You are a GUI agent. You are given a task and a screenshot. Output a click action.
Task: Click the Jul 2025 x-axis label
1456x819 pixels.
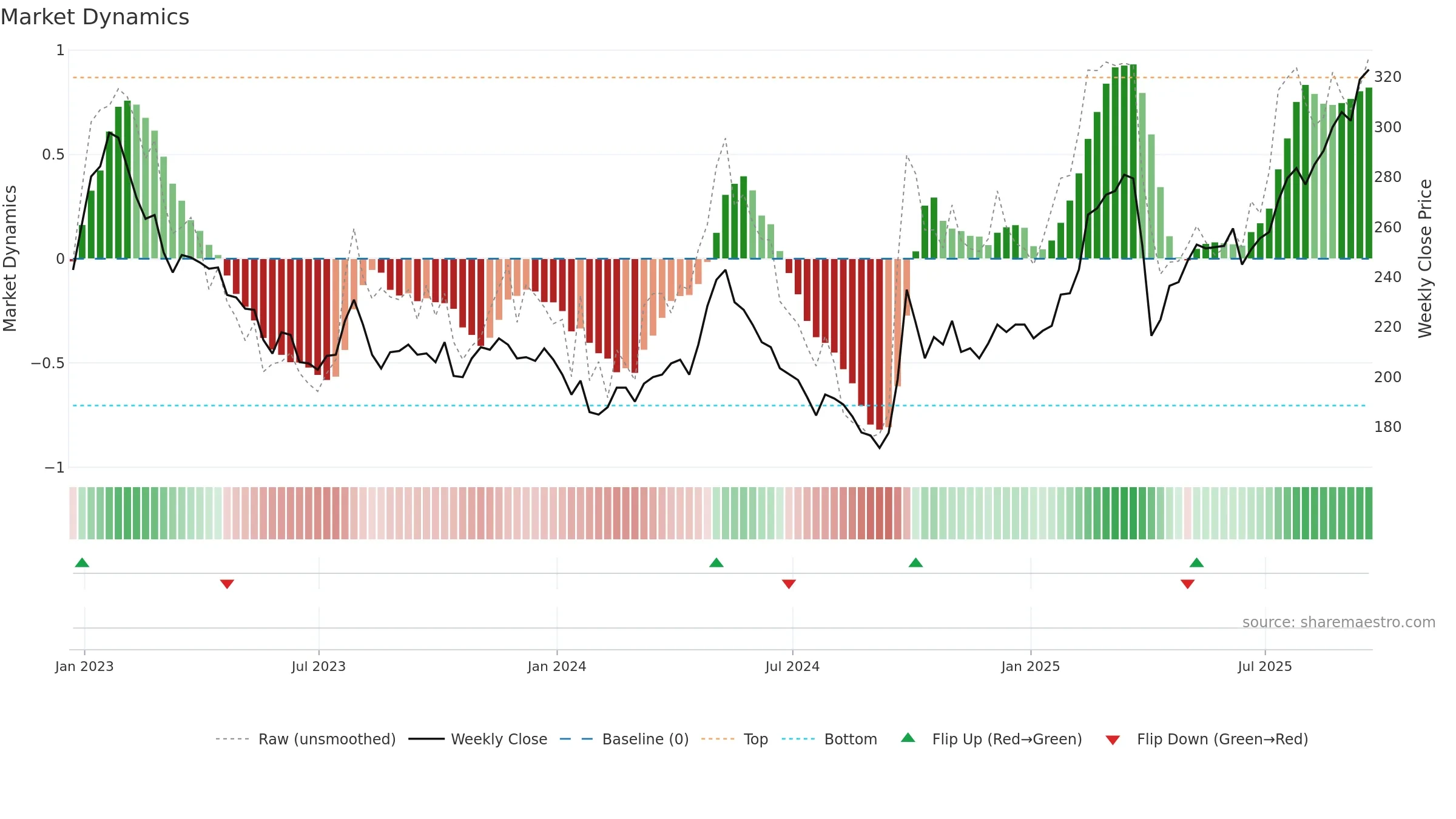[x=1265, y=666]
